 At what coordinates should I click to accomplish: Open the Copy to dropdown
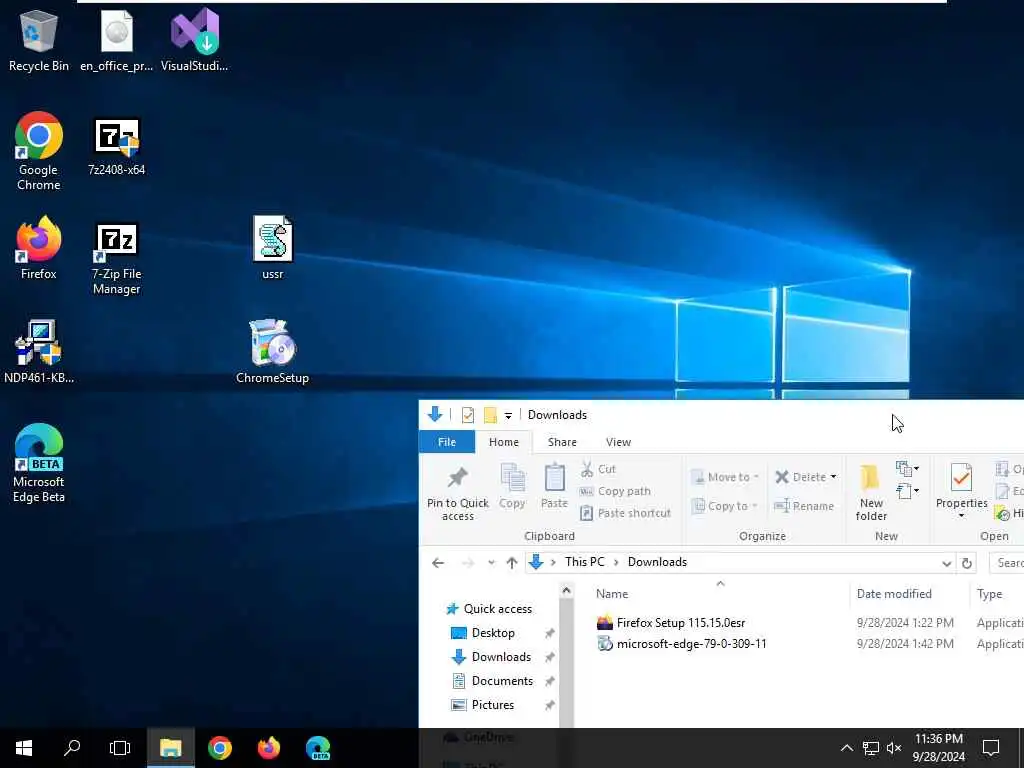click(724, 506)
